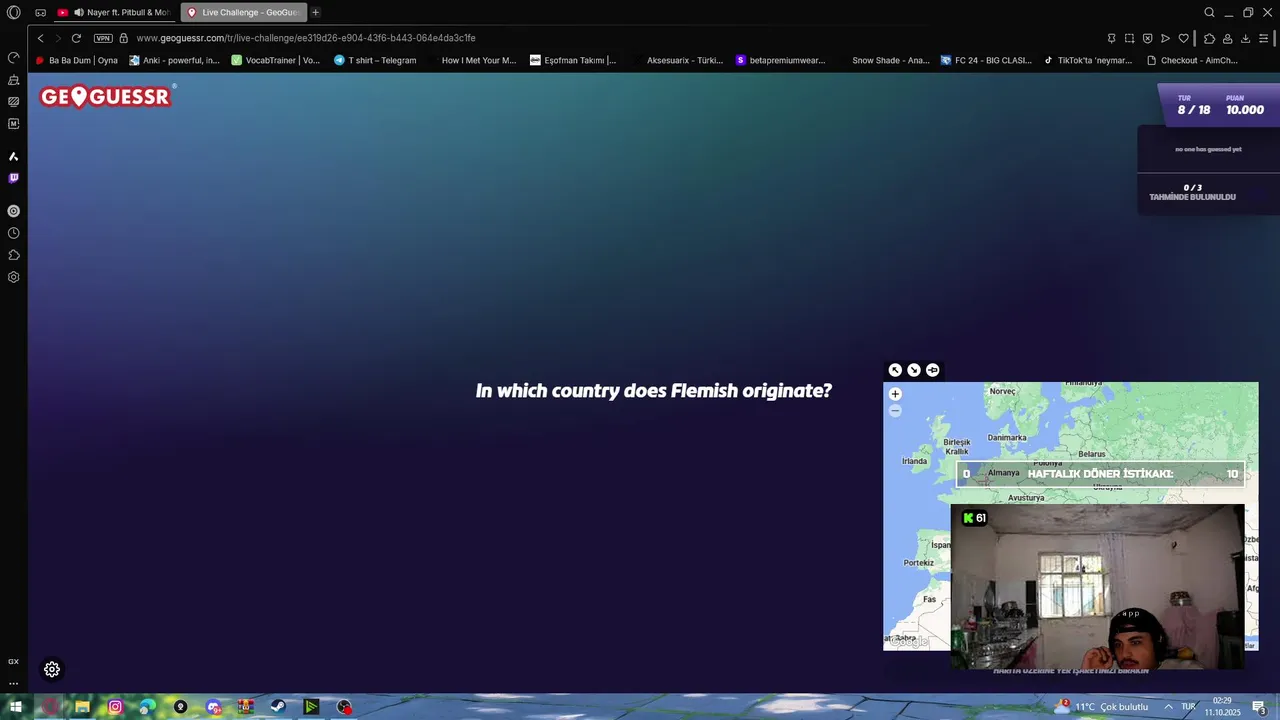The image size is (1280, 720).
Task: Open the sidebar settings gear icon
Action: 14,277
